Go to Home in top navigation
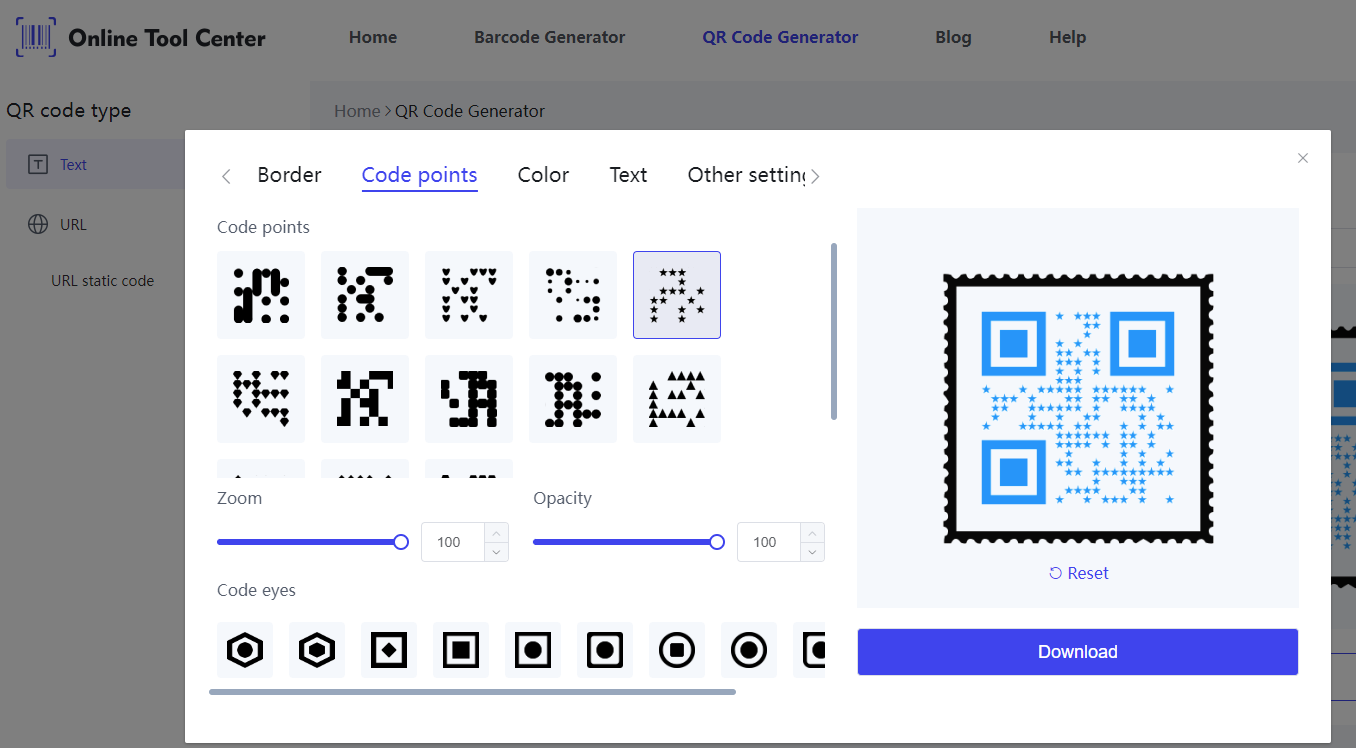Image resolution: width=1356 pixels, height=748 pixels. (x=373, y=37)
